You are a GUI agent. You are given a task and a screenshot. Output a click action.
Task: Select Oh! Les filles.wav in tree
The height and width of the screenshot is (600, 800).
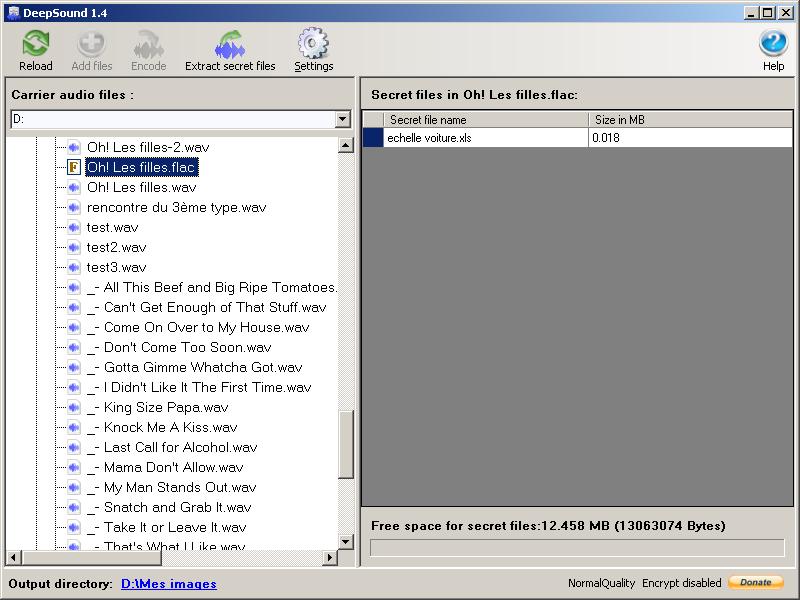click(x=141, y=187)
